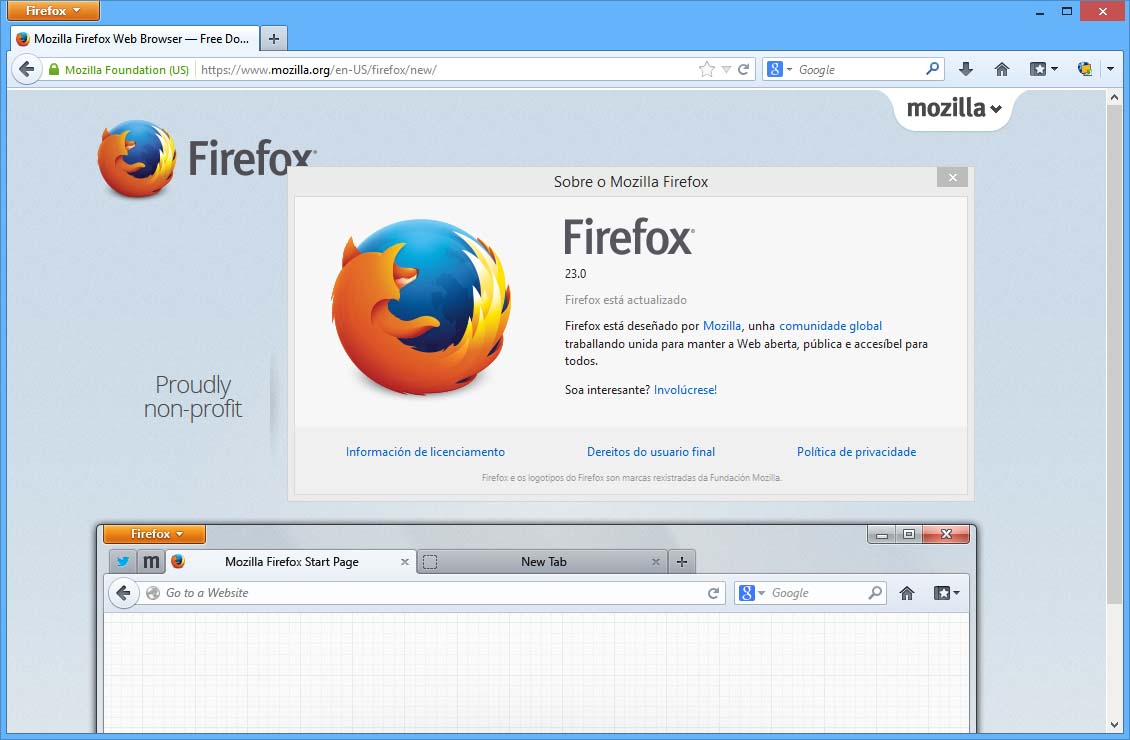Viewport: 1130px width, 740px height.
Task: Open Google engine selector in mockup search
Action: point(752,593)
